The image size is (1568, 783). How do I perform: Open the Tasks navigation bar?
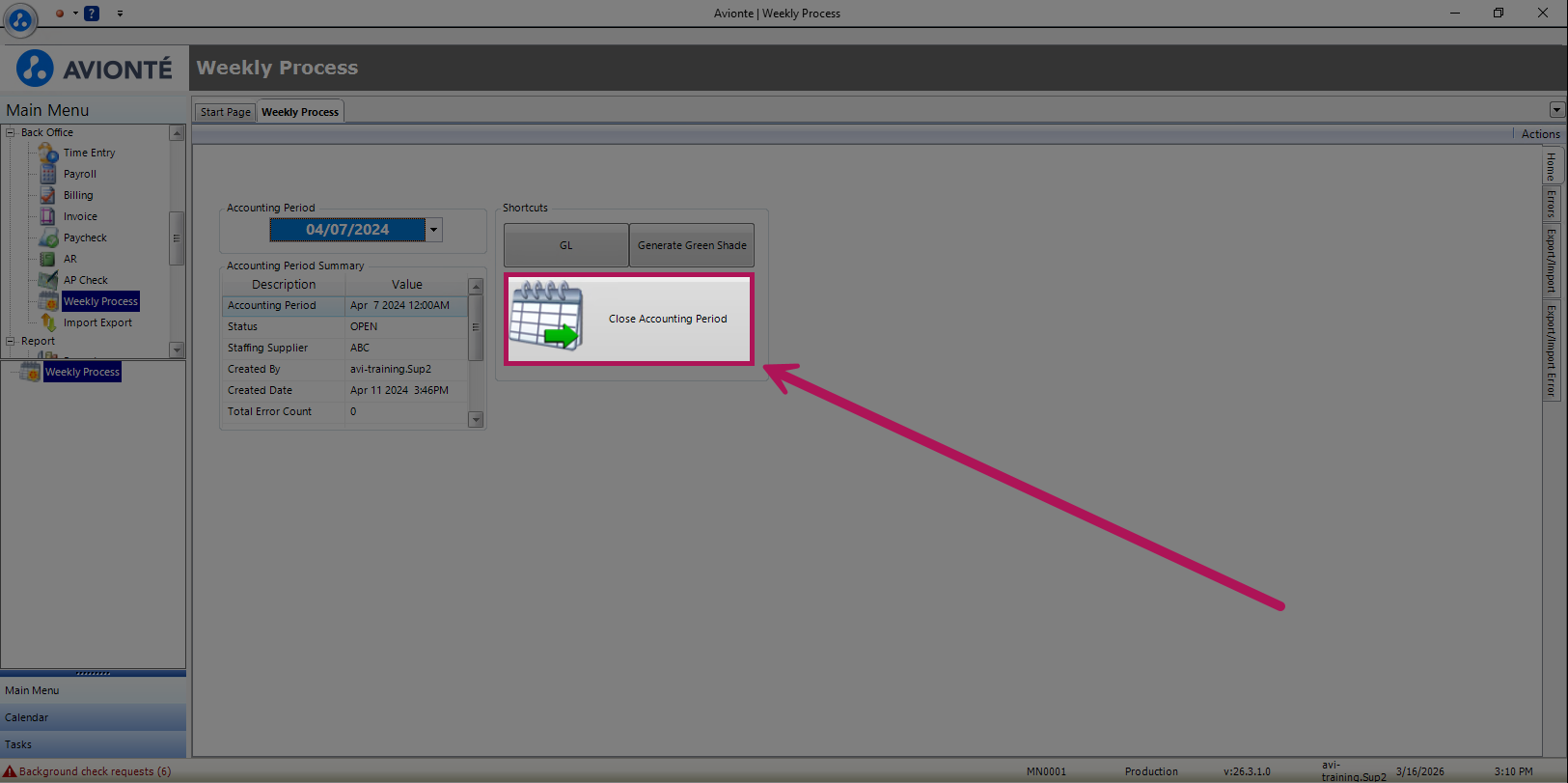coord(93,744)
